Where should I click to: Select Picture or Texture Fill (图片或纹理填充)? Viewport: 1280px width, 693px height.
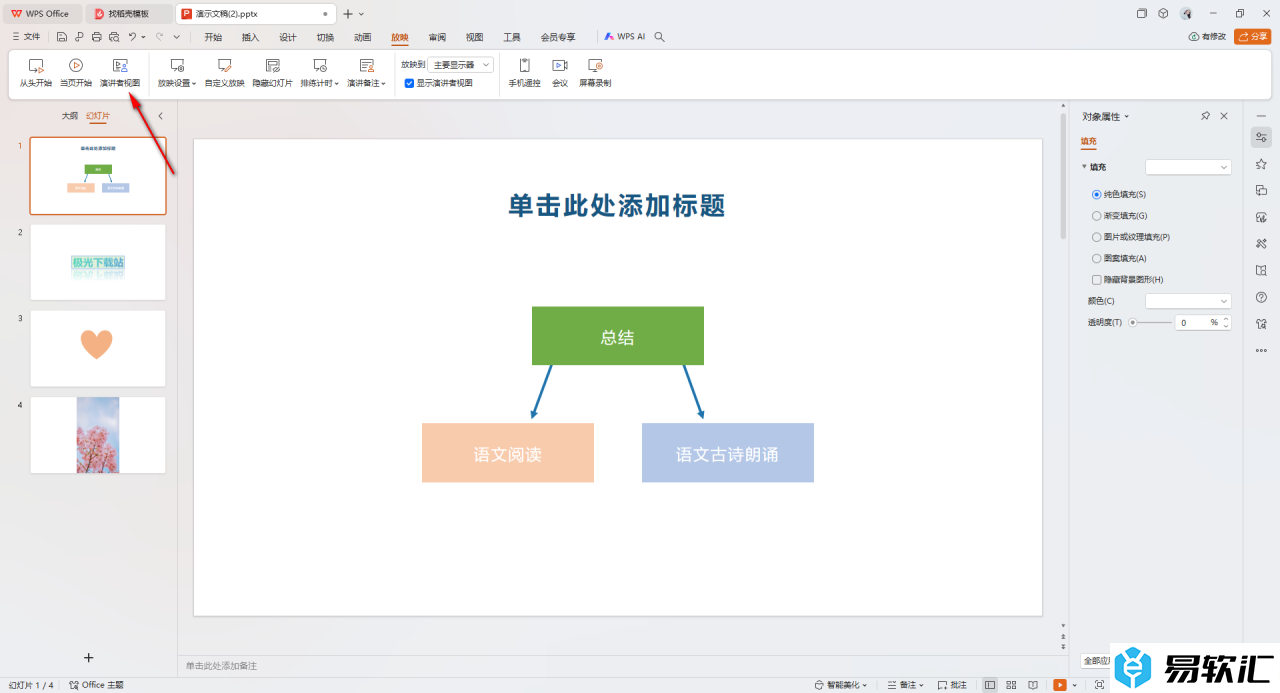pyautogui.click(x=1097, y=237)
